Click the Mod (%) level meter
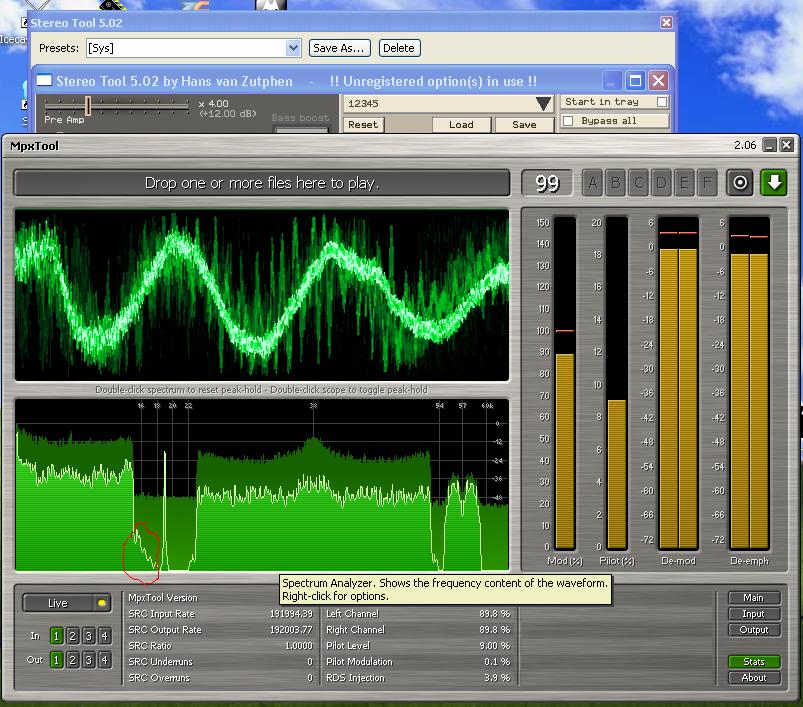This screenshot has height=707, width=803. pyautogui.click(x=565, y=383)
